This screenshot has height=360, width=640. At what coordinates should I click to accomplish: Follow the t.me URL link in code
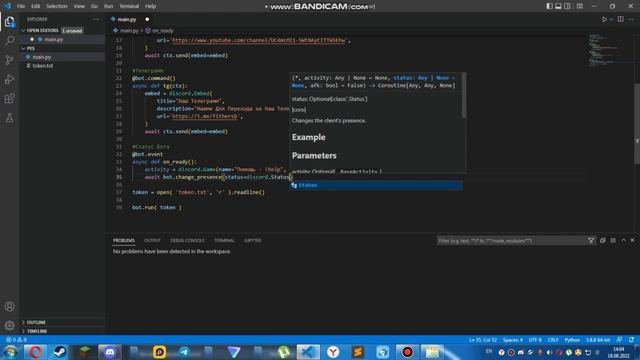(204, 116)
